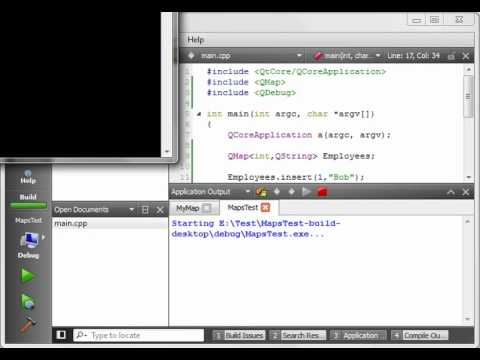Close the main.cpp editor with the X

[x=466, y=56]
